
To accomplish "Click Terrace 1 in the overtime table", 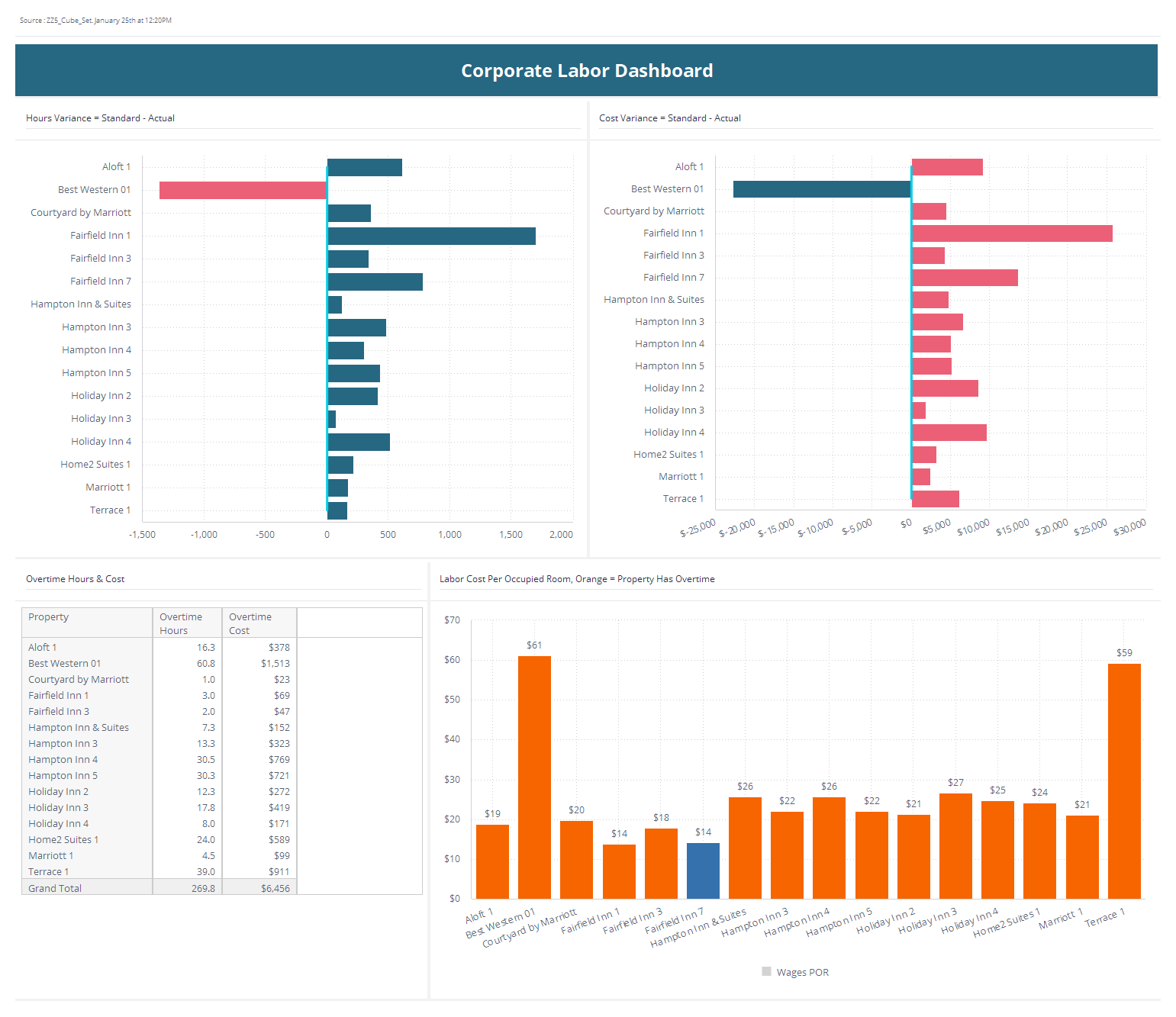I will tap(49, 872).
